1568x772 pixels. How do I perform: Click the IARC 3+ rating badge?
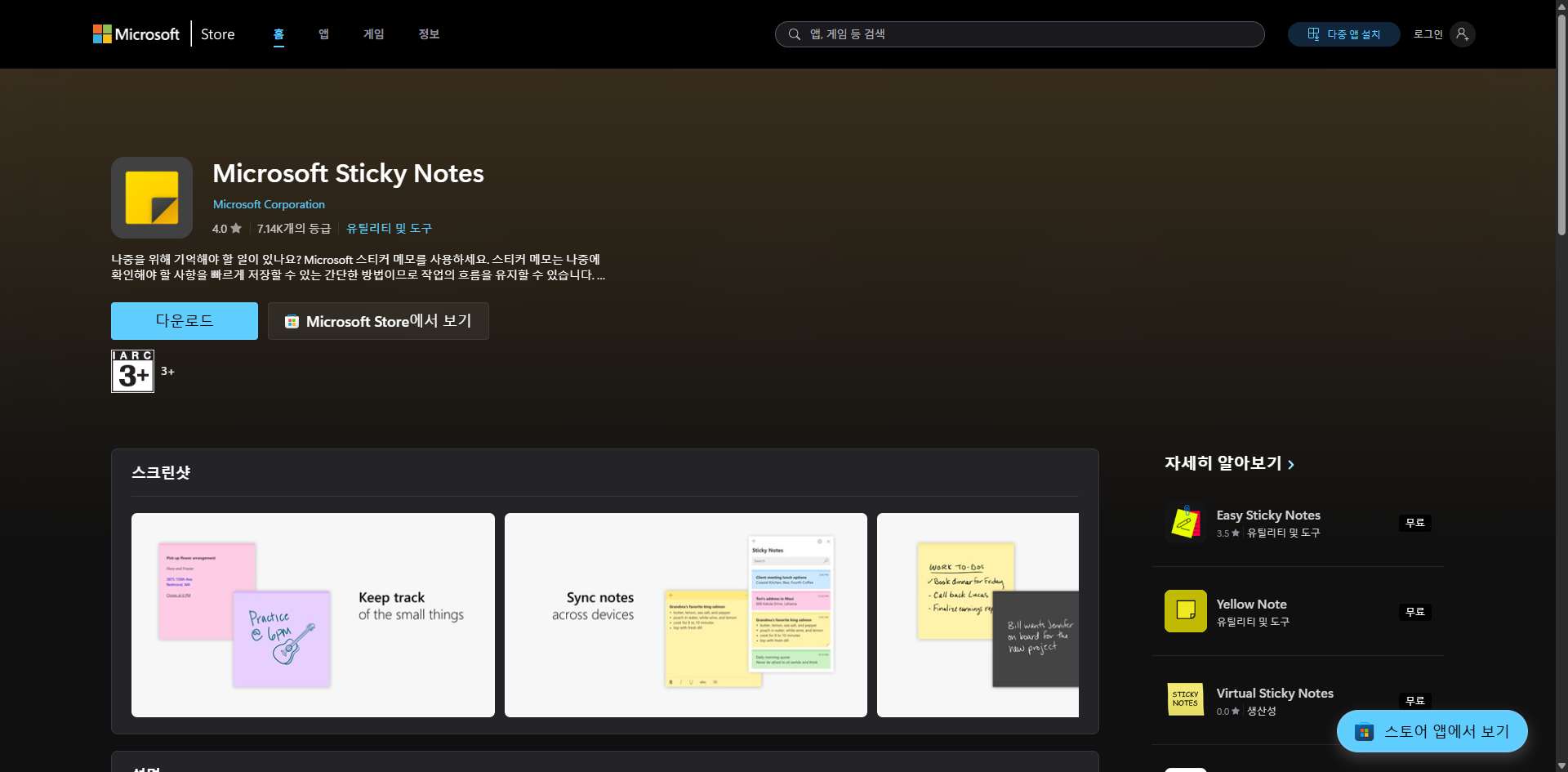(132, 371)
